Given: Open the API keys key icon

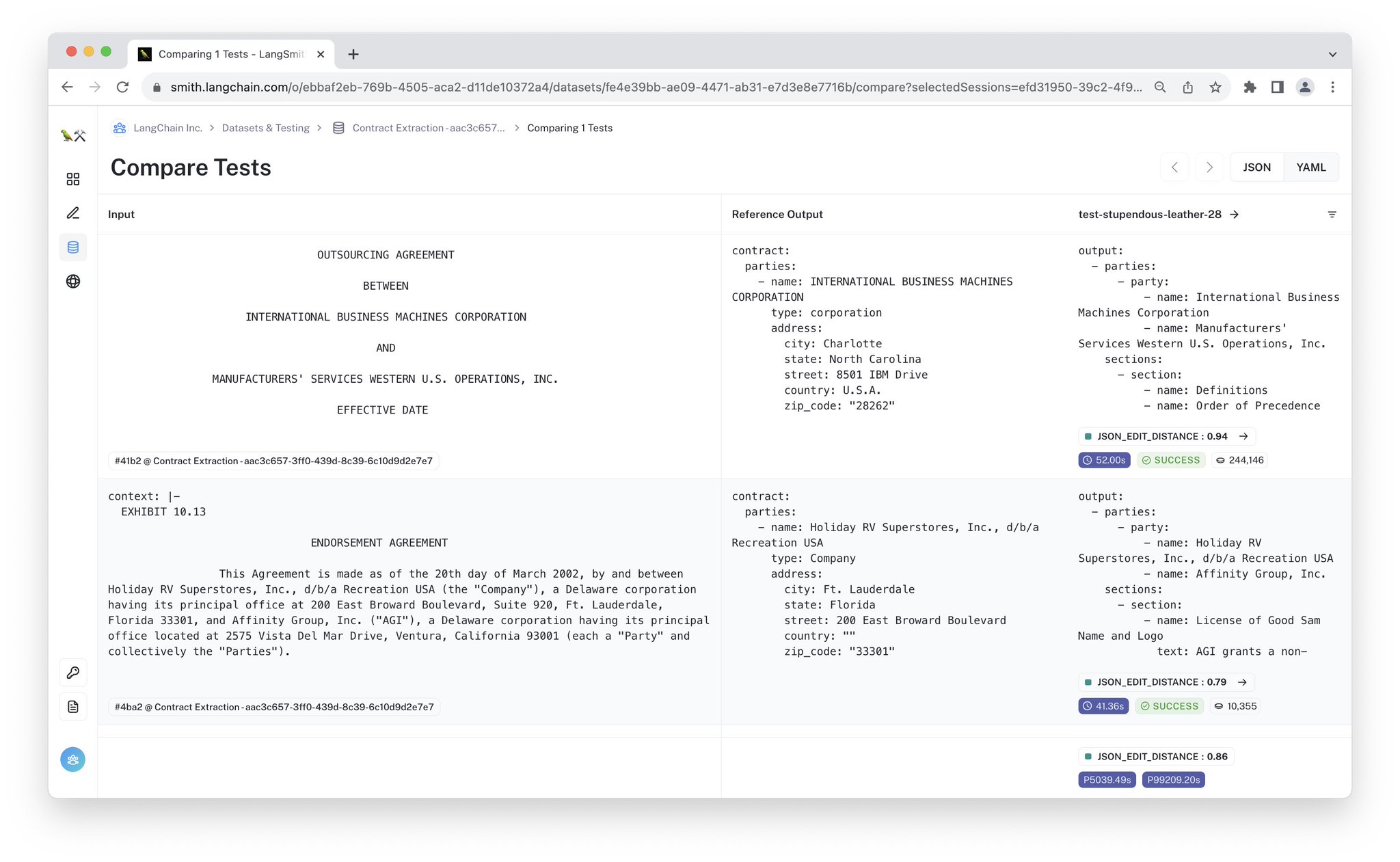Looking at the screenshot, I should pos(73,673).
